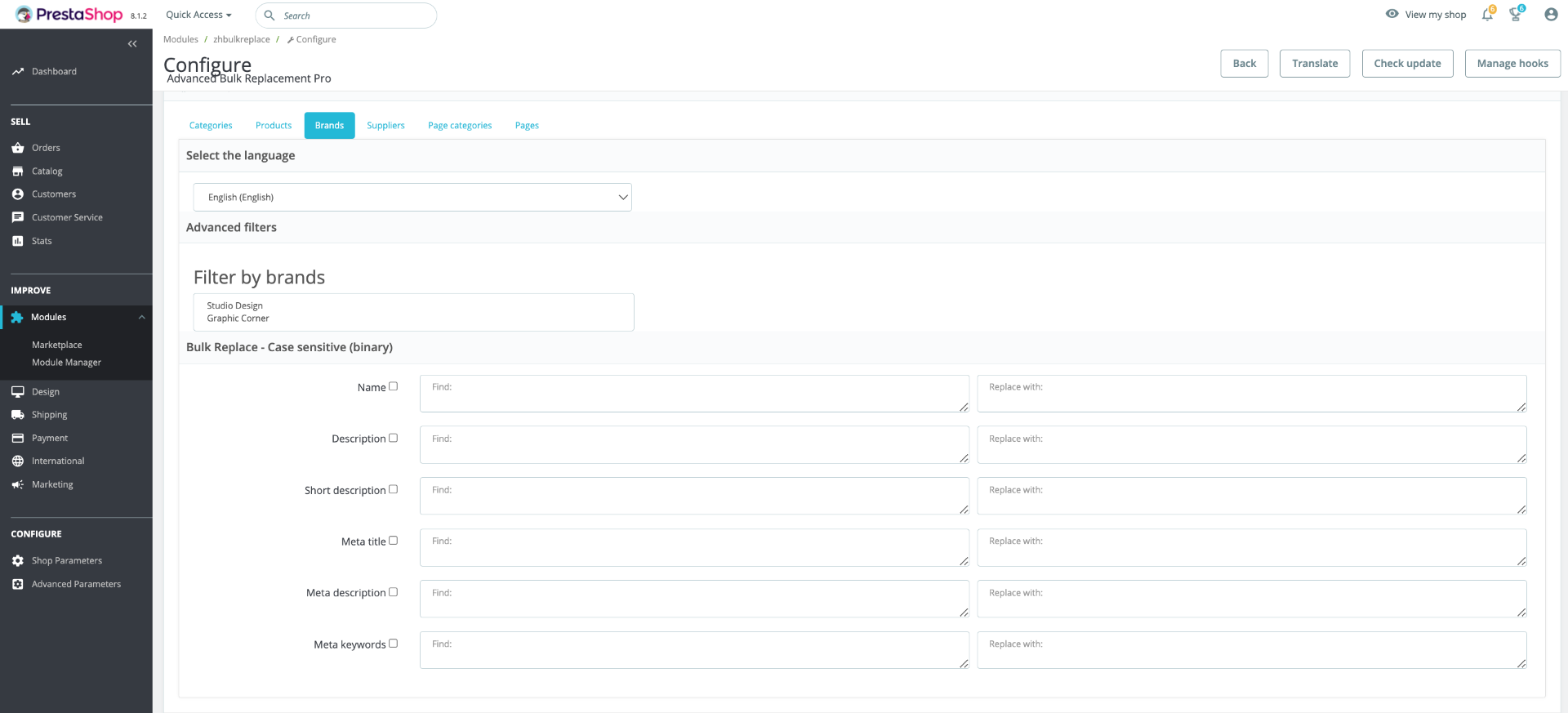1568x713 pixels.
Task: Switch to the Suppliers tab
Action: [385, 126]
